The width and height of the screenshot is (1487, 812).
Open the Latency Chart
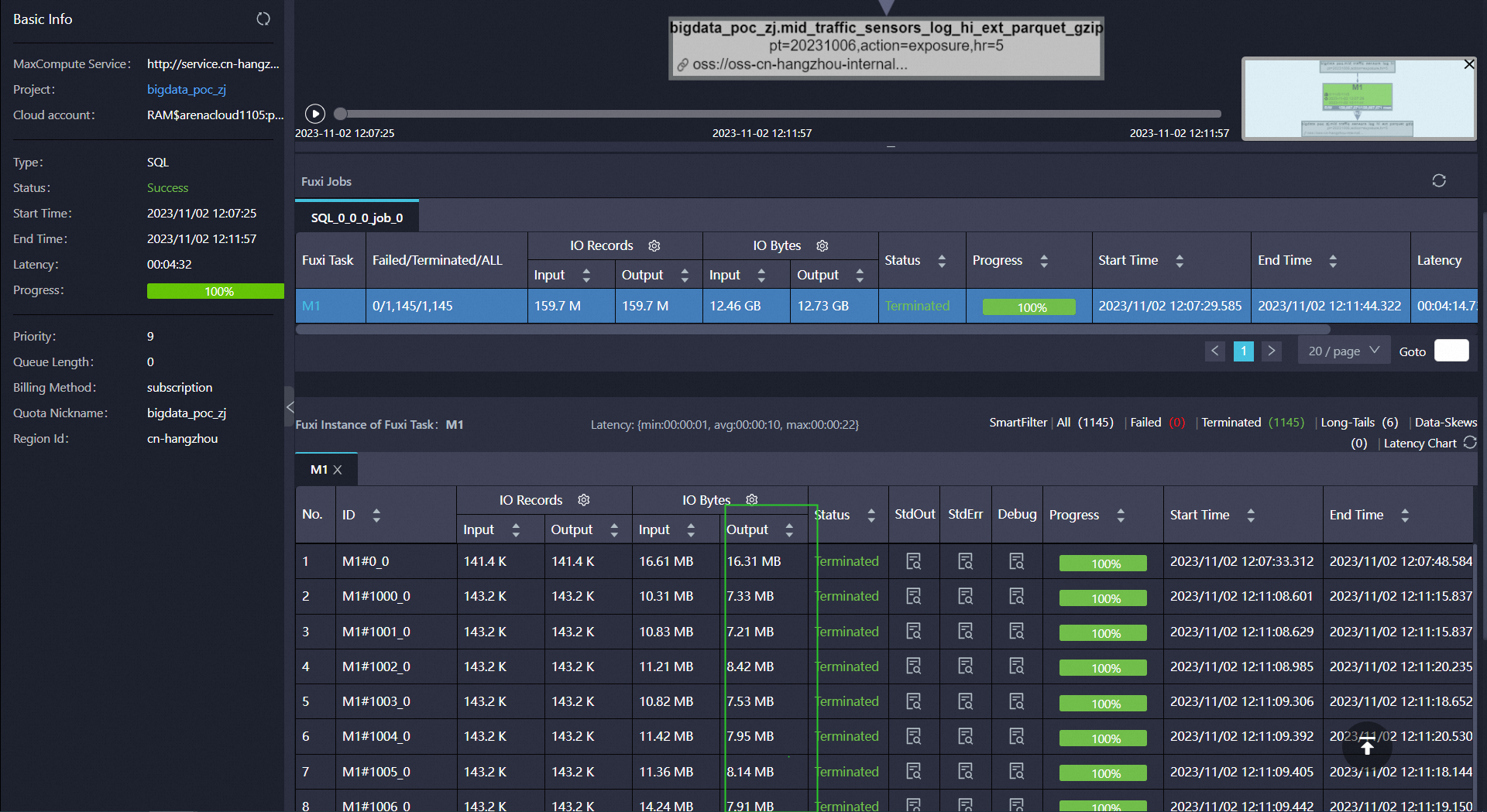click(1420, 444)
